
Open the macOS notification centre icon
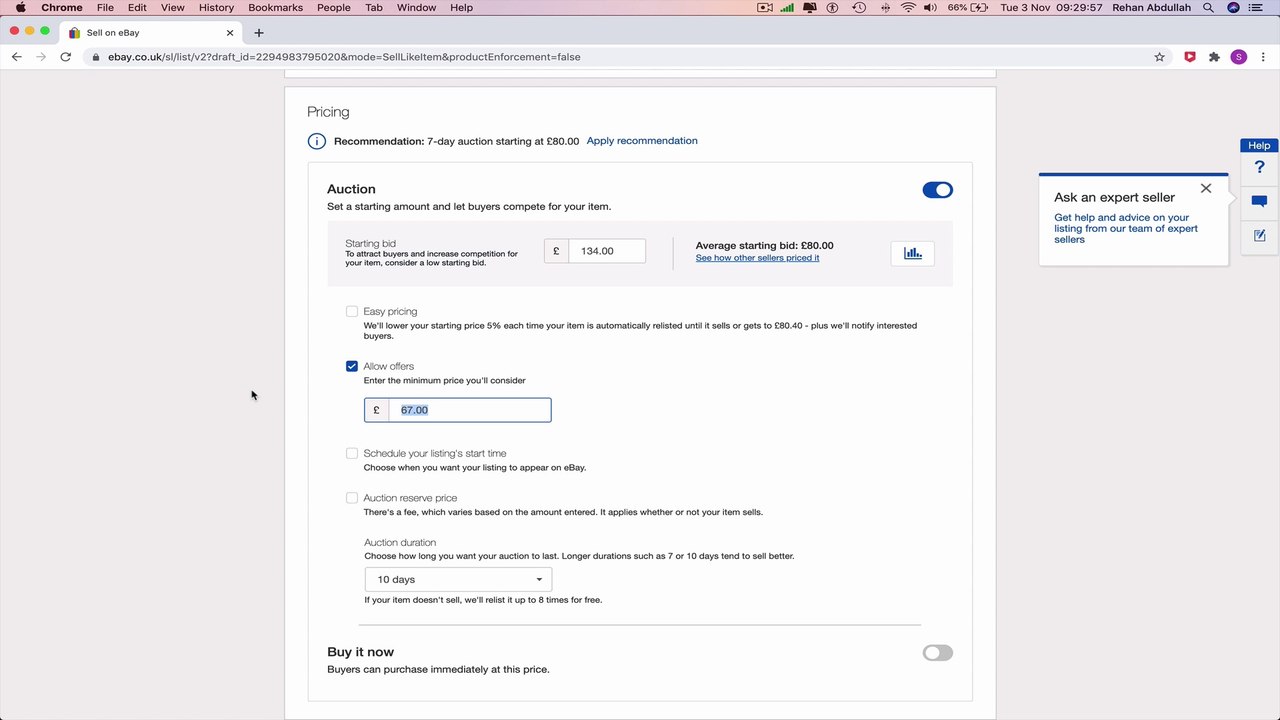click(1258, 7)
